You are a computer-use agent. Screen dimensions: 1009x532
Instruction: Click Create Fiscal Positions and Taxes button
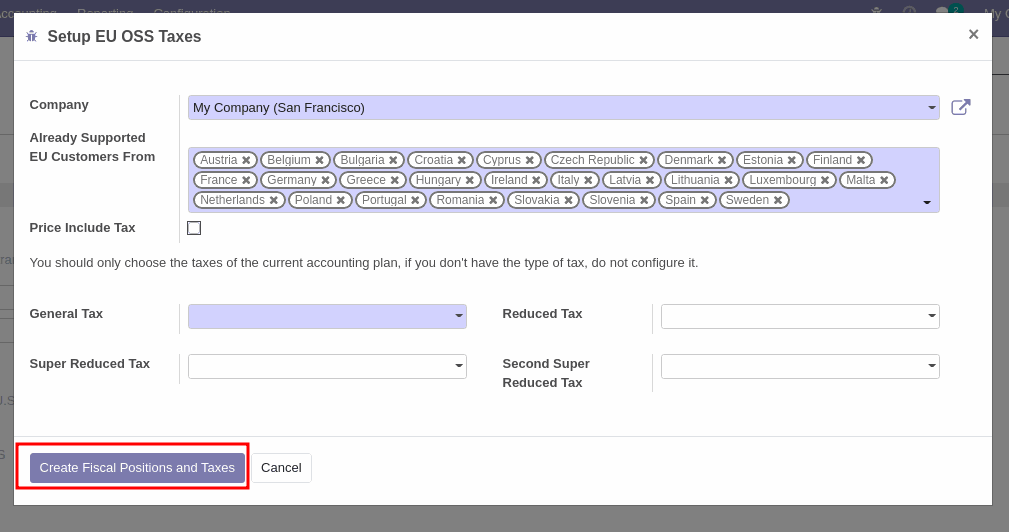(137, 468)
